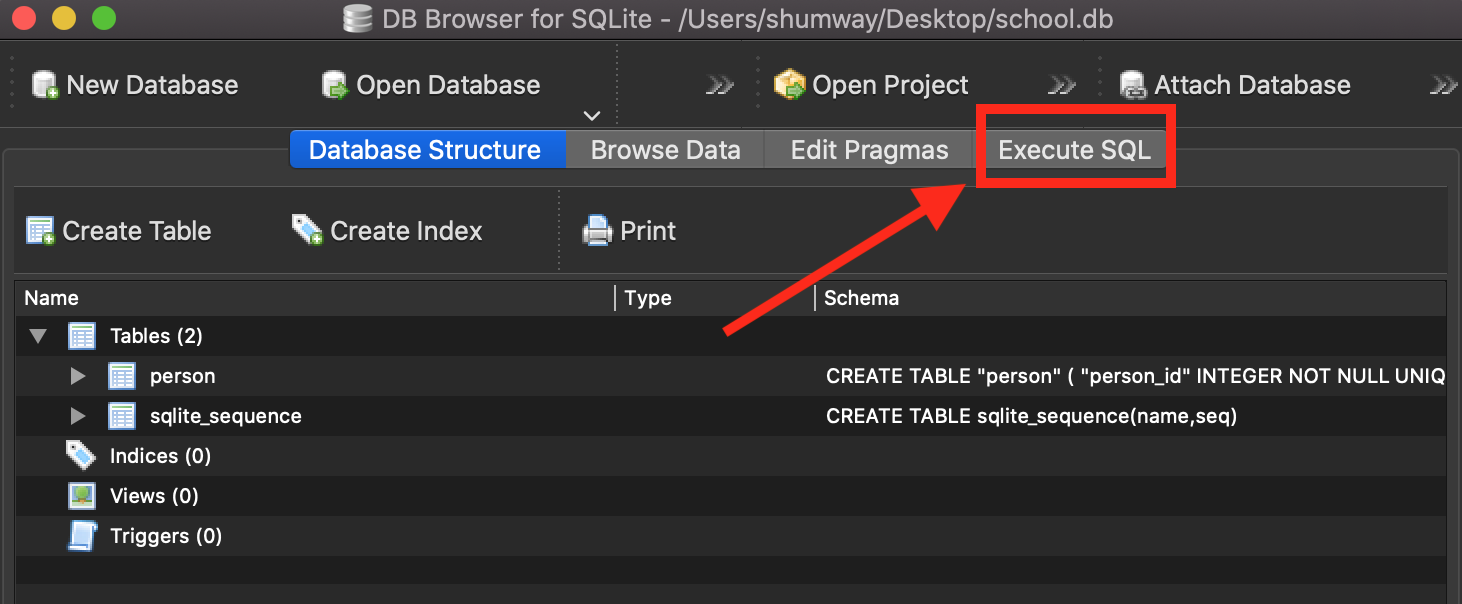Viewport: 1462px width, 604px height.
Task: Click the New Database toolbar icon
Action: coord(46,85)
